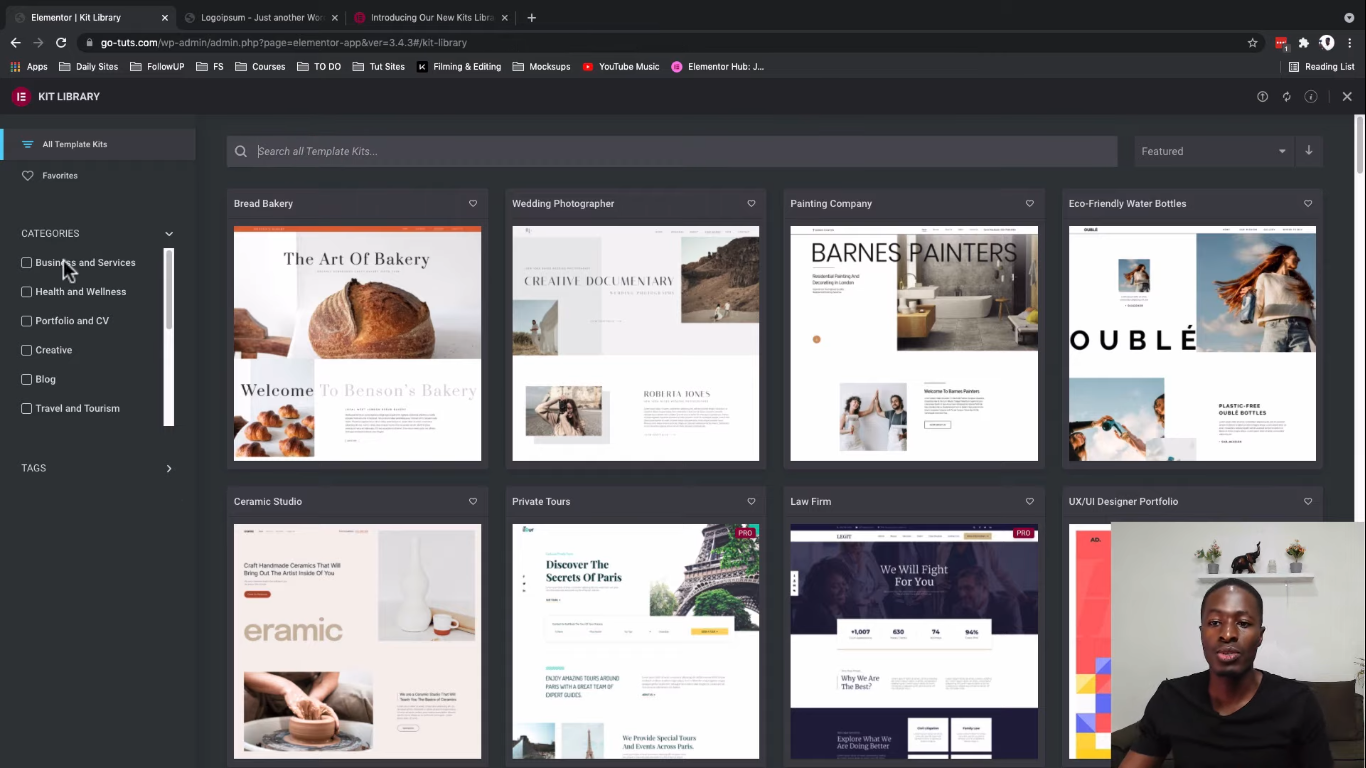Open the red extension icon with badge
This screenshot has width=1366, height=768.
point(1282,43)
